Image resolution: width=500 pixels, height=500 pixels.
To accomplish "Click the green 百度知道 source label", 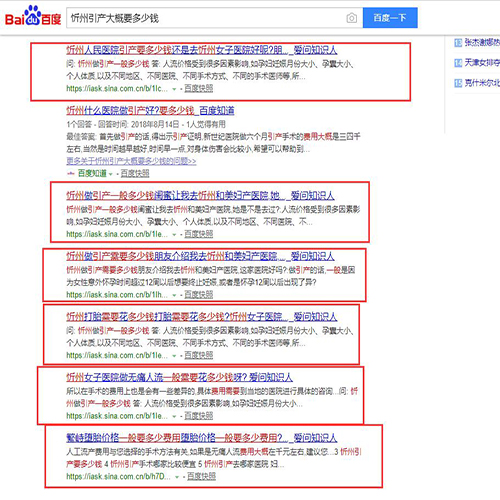I will [x=92, y=173].
